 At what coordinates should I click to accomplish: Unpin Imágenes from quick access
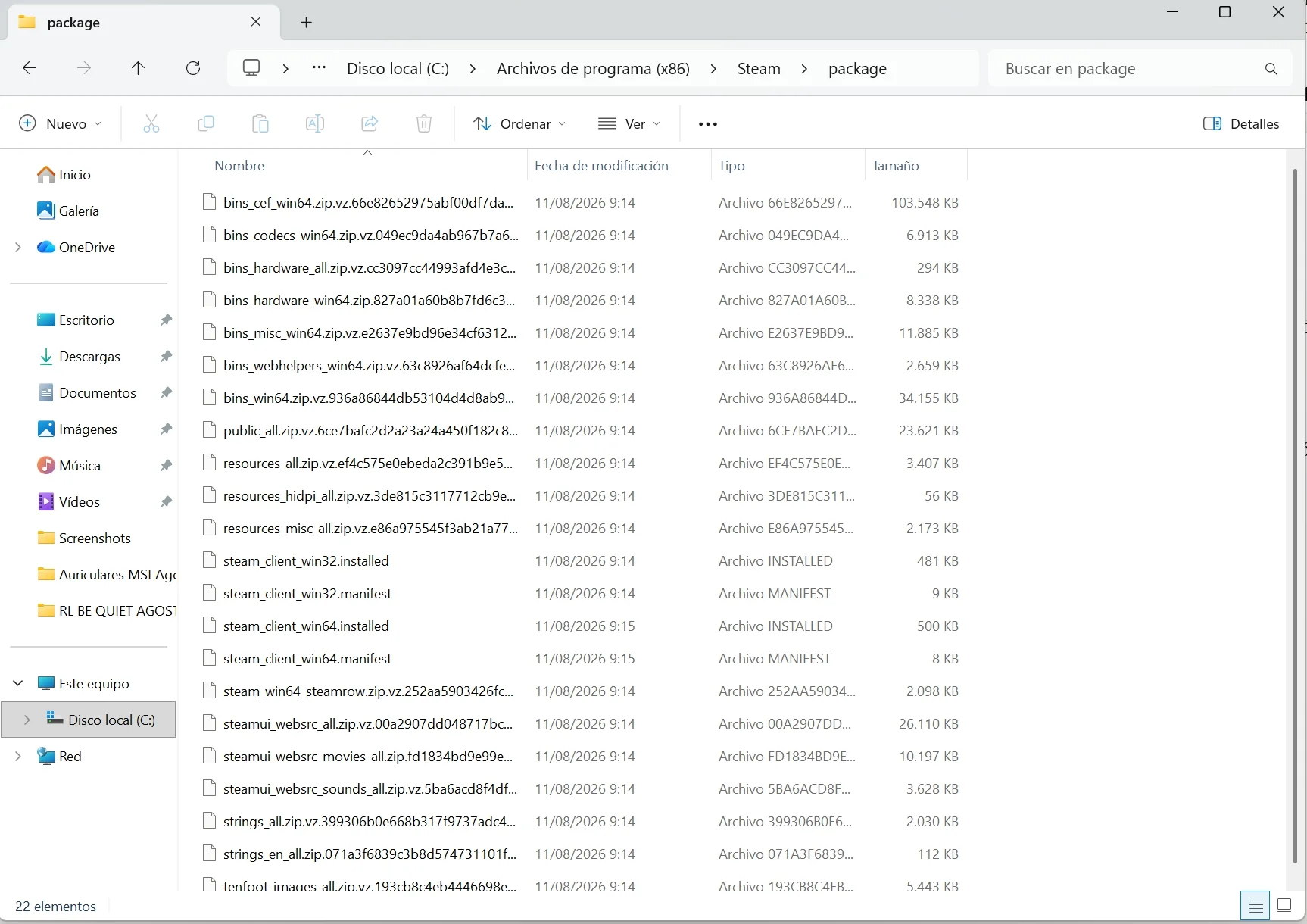(x=166, y=429)
